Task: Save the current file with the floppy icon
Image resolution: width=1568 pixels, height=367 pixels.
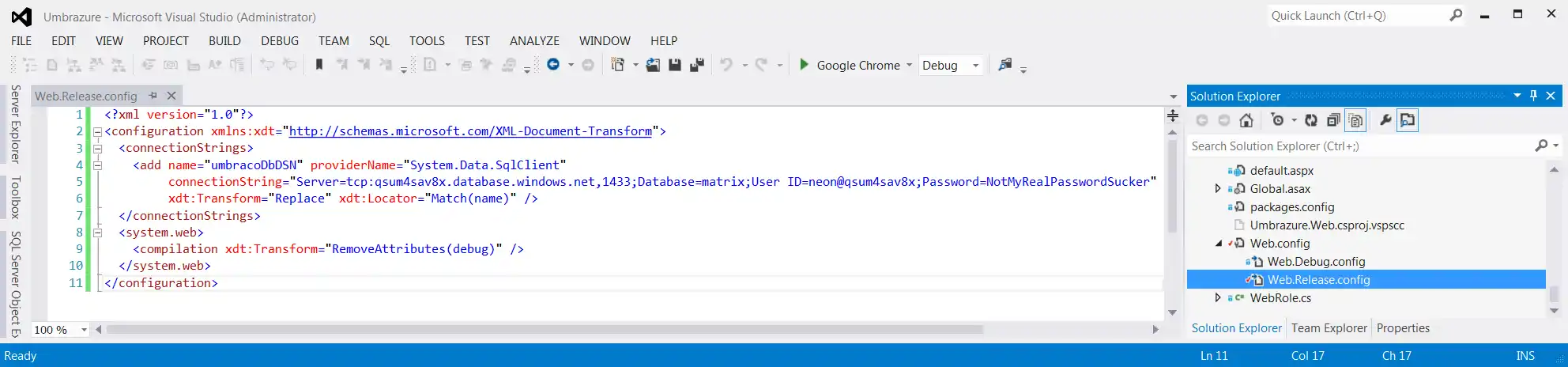Action: coord(675,65)
